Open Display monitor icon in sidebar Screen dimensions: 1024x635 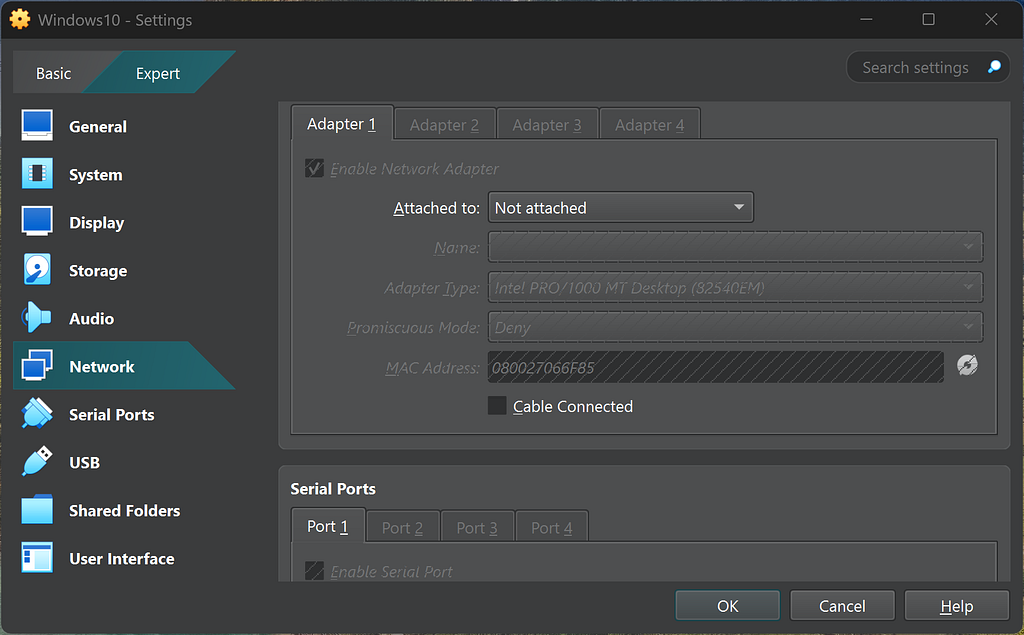[x=37, y=223]
